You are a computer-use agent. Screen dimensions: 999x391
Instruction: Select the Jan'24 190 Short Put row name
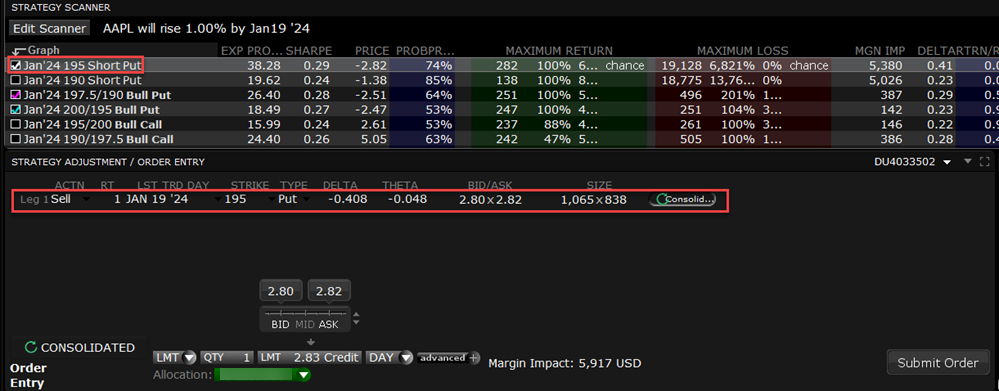pos(82,80)
